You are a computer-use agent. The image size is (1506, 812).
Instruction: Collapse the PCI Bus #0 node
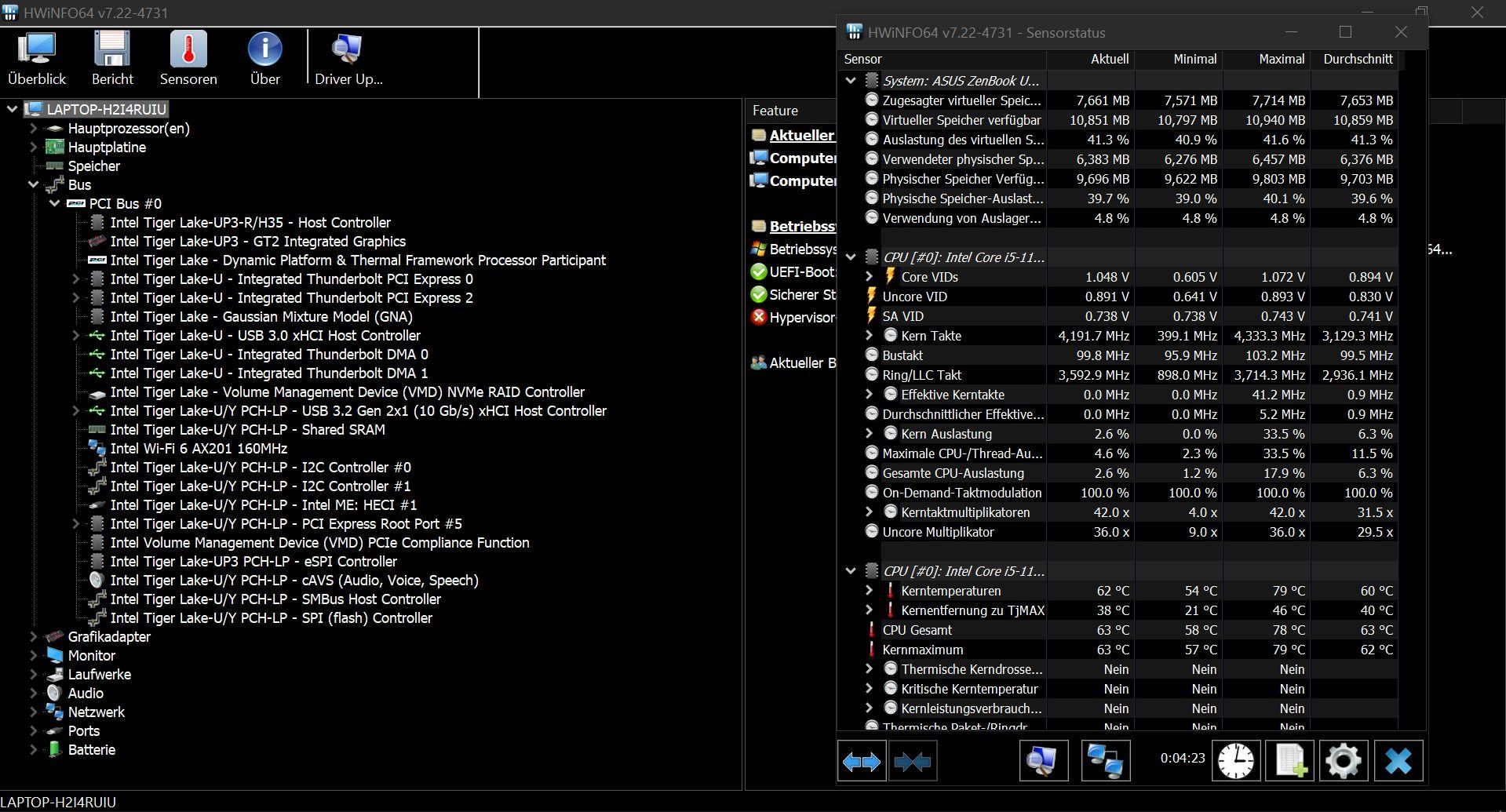54,203
